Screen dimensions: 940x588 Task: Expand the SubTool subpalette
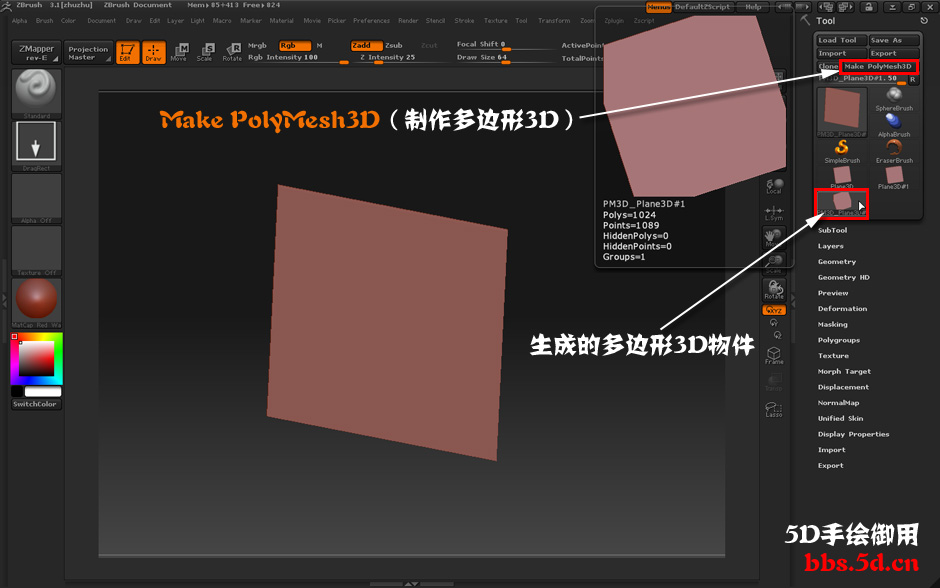(833, 230)
